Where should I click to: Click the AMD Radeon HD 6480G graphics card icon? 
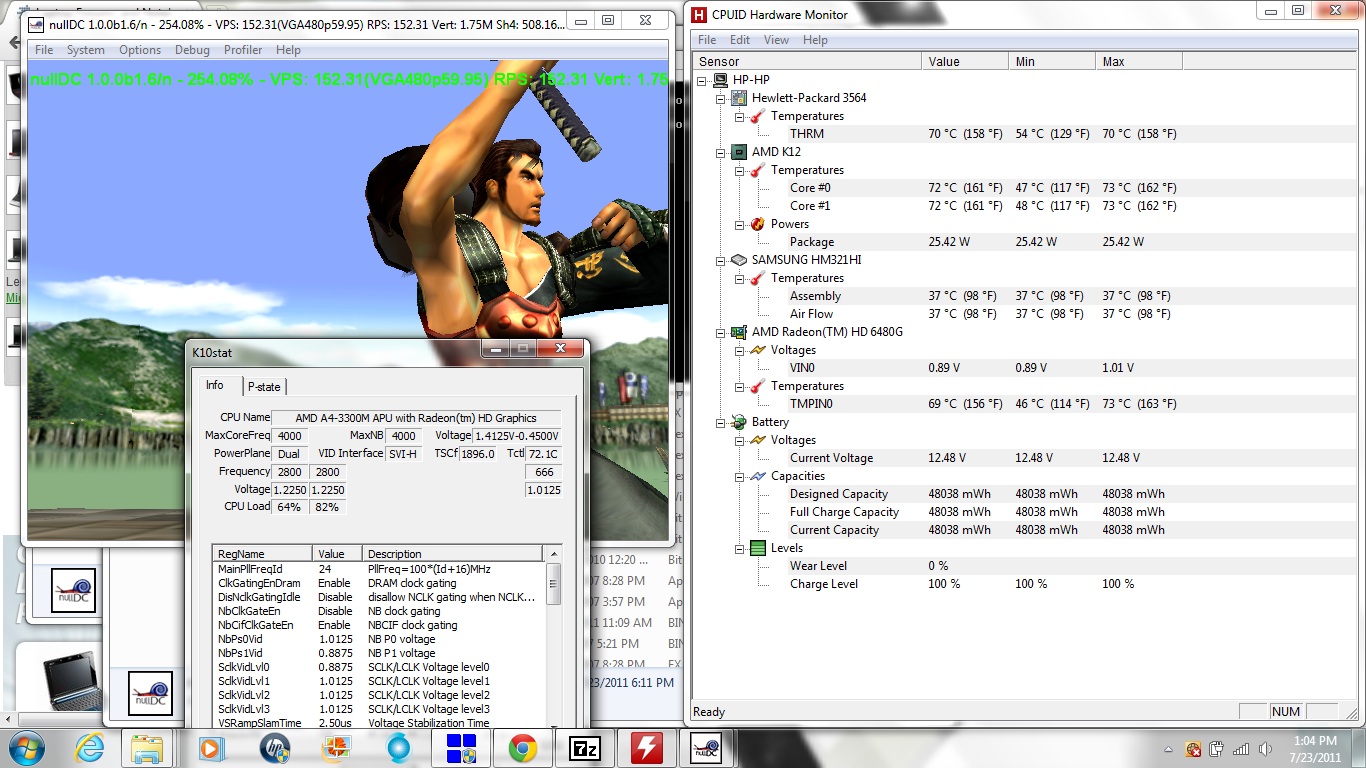pos(739,332)
